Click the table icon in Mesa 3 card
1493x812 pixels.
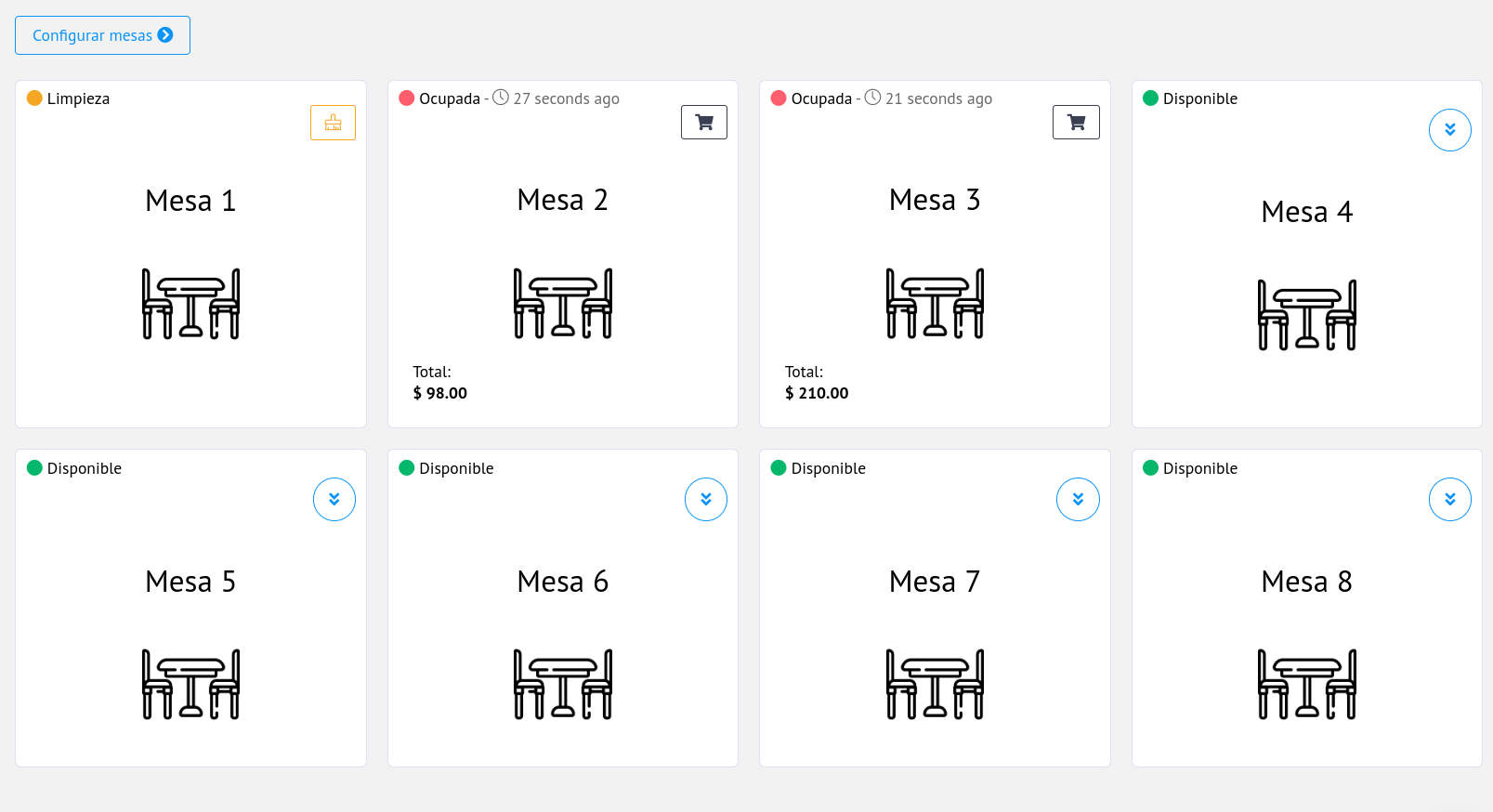pos(935,304)
